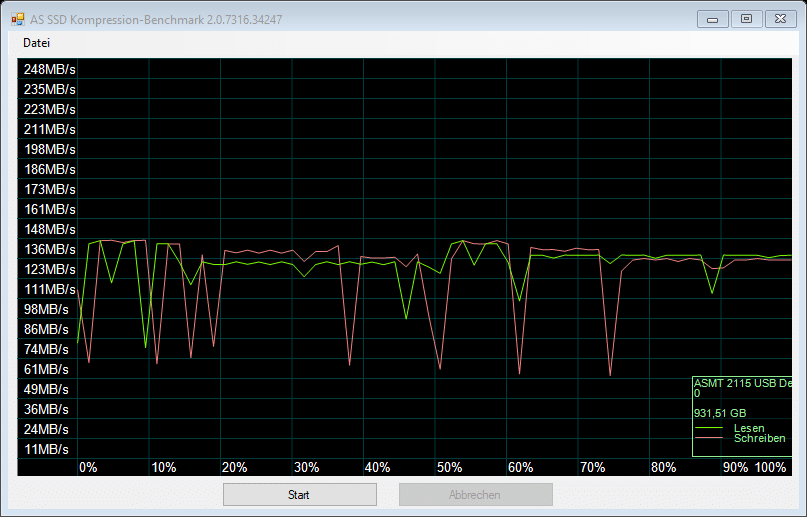The image size is (807, 517).
Task: Click the 248MB/s axis label
Action: point(49,69)
